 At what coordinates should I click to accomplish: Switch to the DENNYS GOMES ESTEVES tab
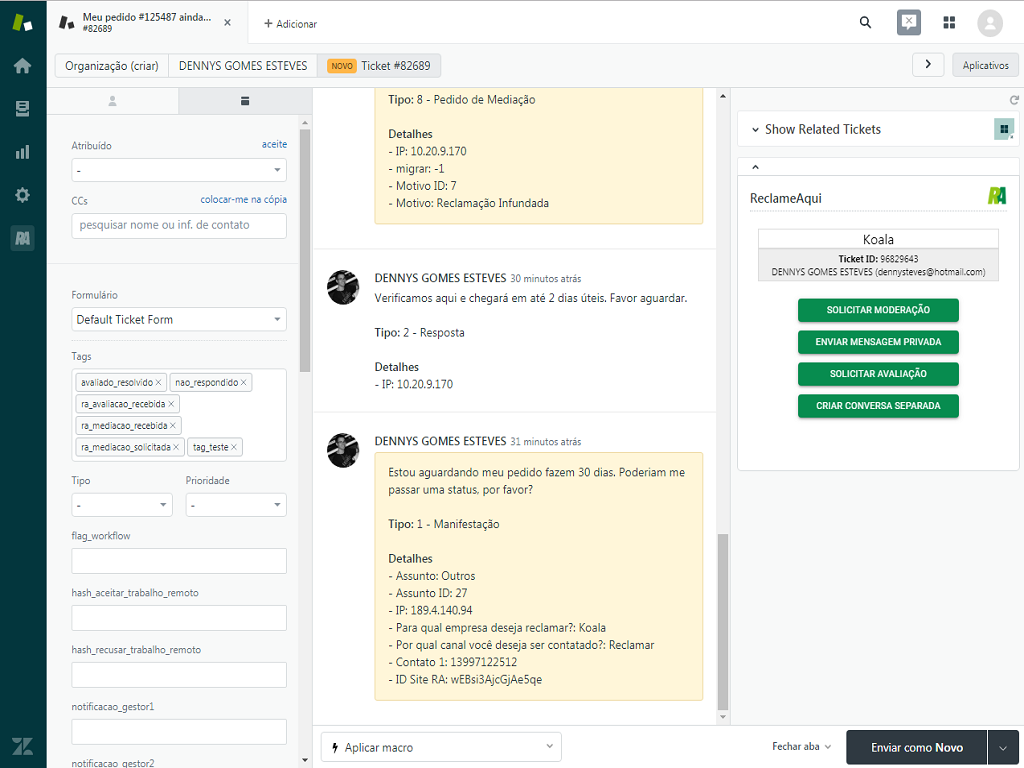tap(243, 66)
